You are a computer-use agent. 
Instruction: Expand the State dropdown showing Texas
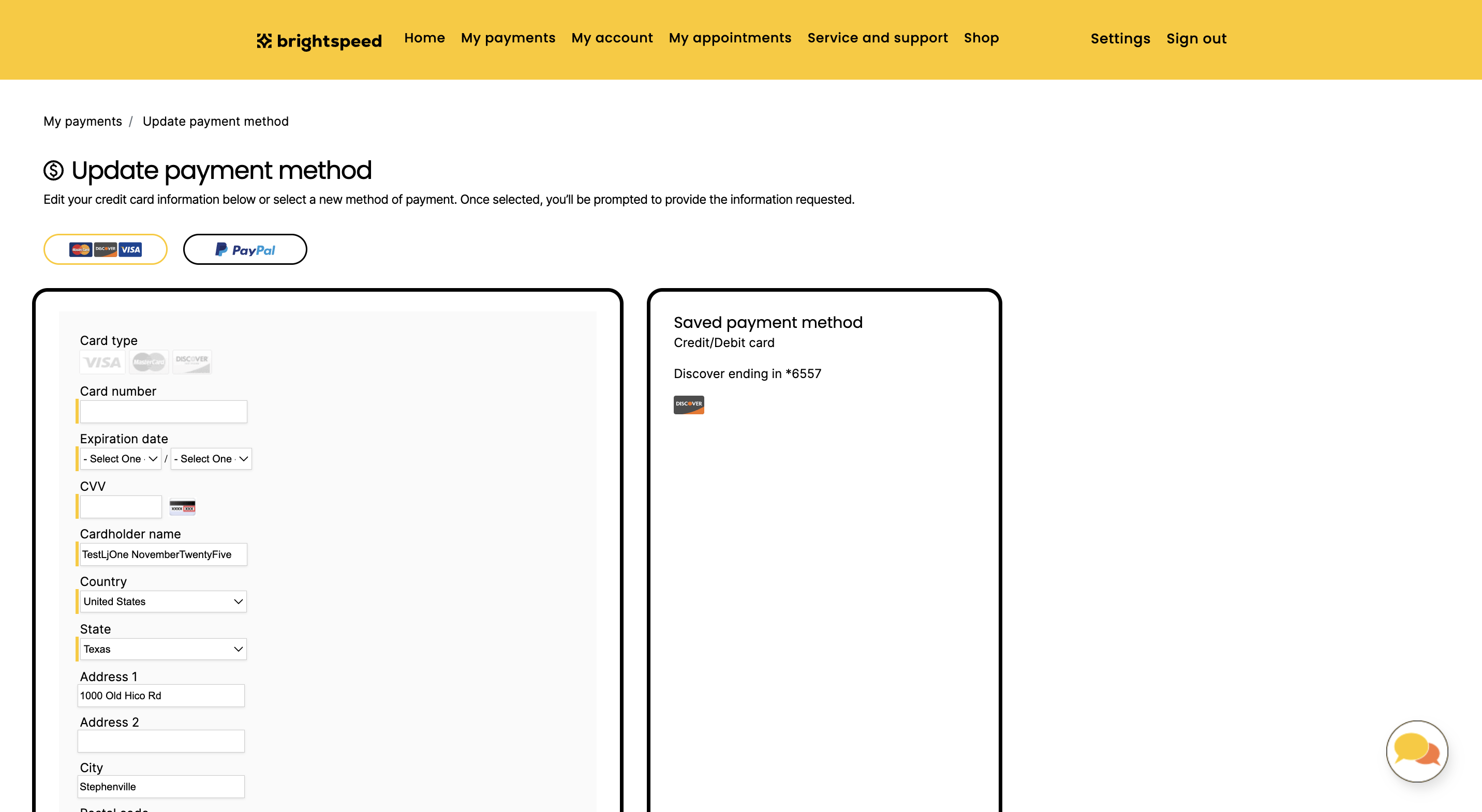pos(164,649)
